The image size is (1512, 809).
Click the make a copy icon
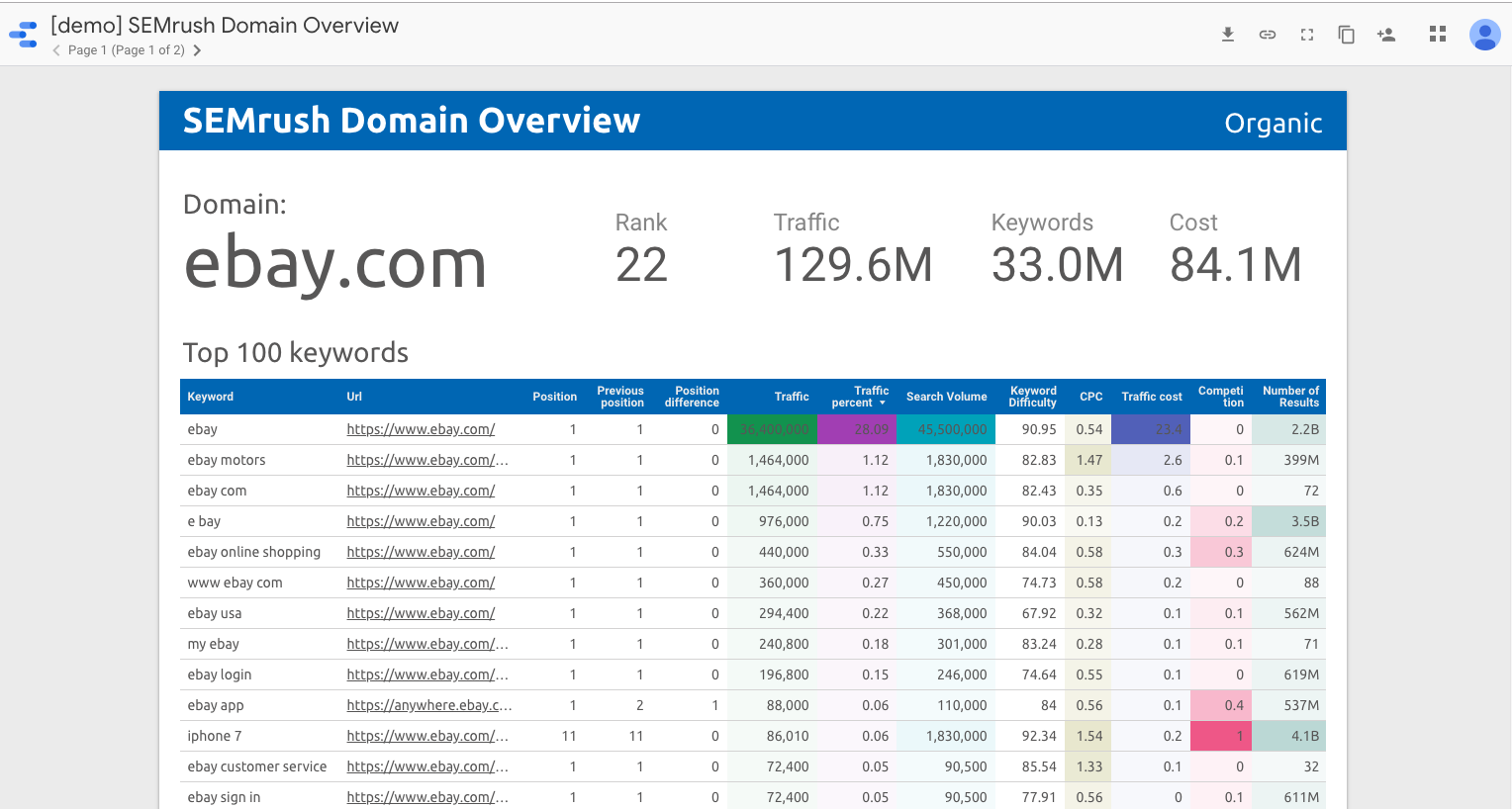1346,35
